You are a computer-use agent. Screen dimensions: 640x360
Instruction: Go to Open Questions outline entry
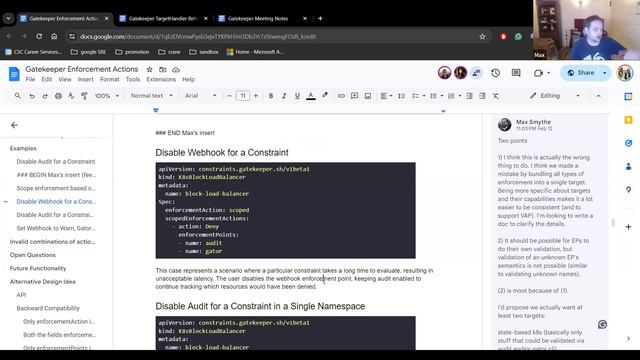[33, 255]
